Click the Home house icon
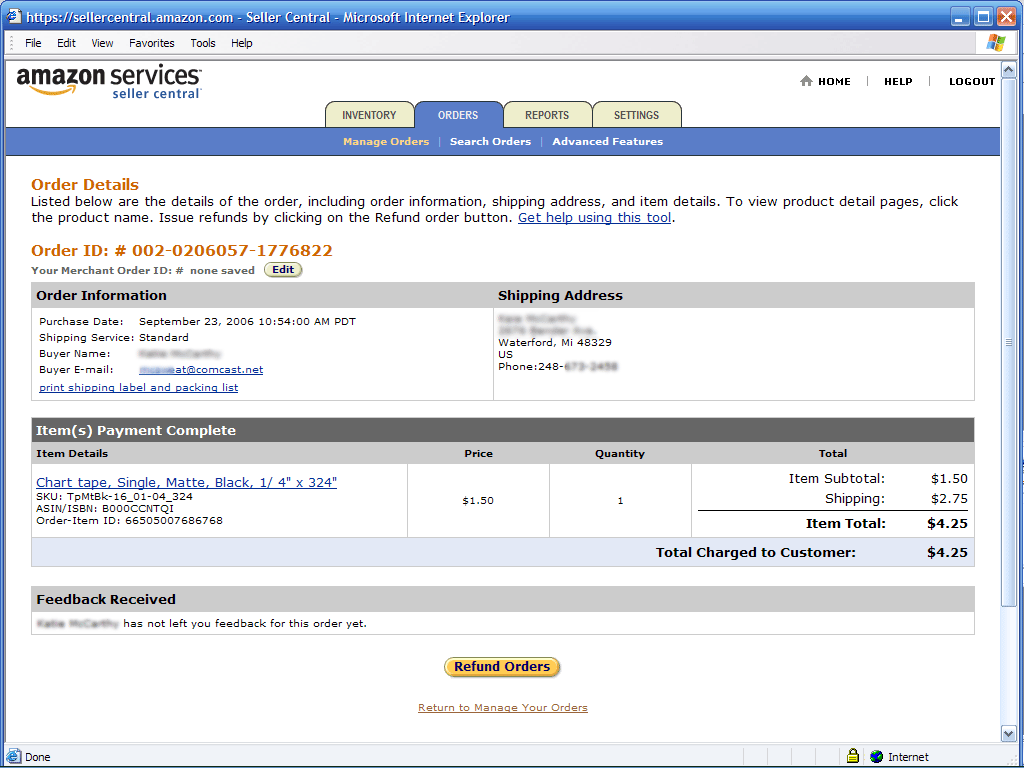 (806, 81)
